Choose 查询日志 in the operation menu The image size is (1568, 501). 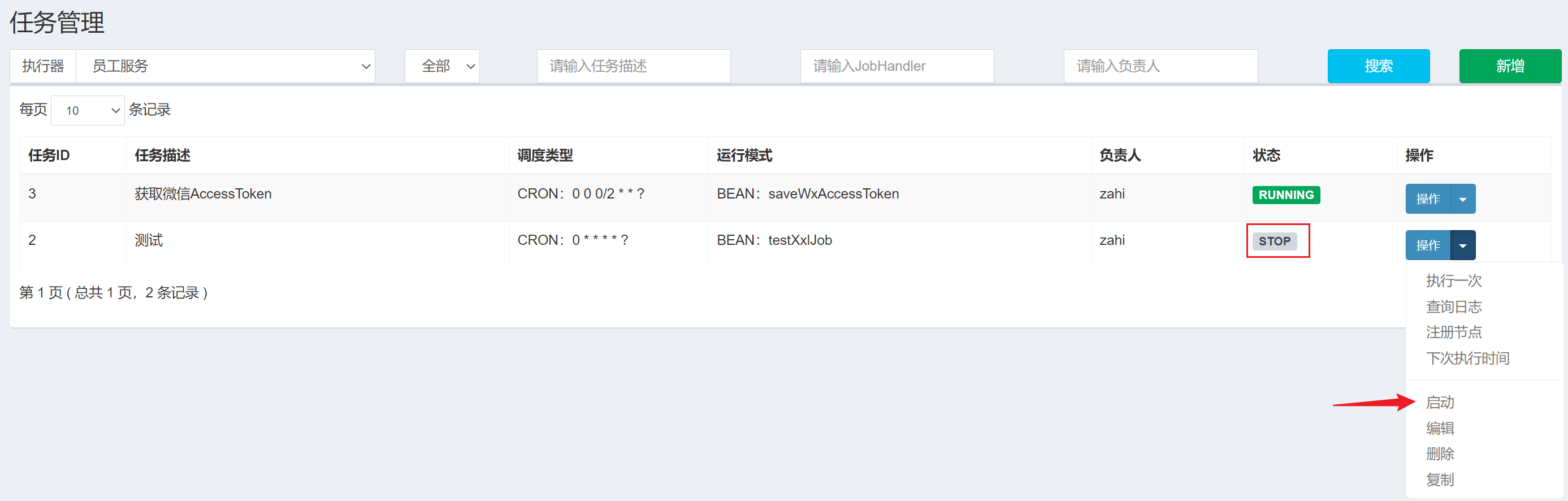tap(1454, 306)
